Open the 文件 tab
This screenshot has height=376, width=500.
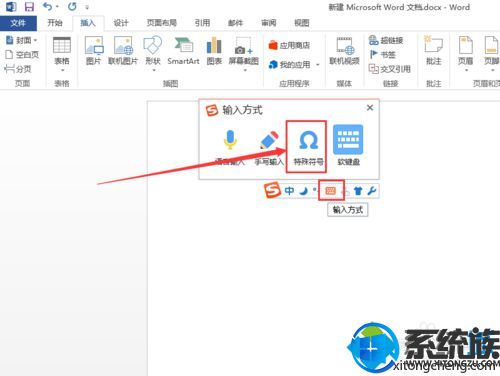(x=18, y=23)
